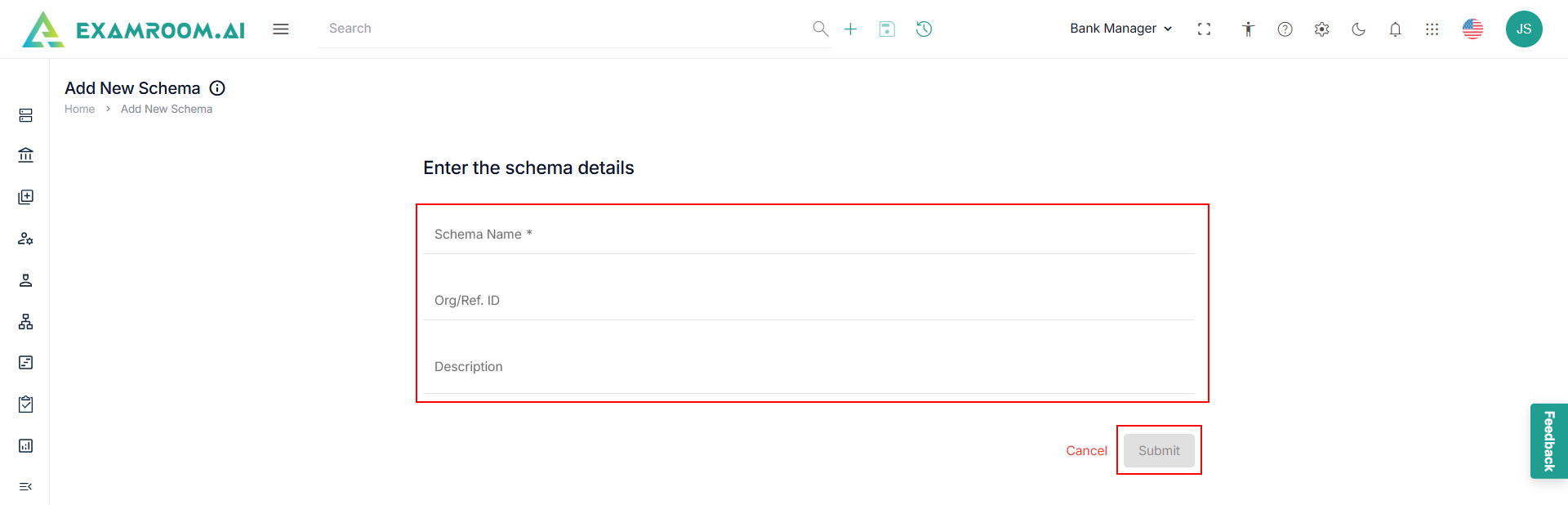This screenshot has height=505, width=1568.
Task: Open the Feedback side tab
Action: 1548,441
